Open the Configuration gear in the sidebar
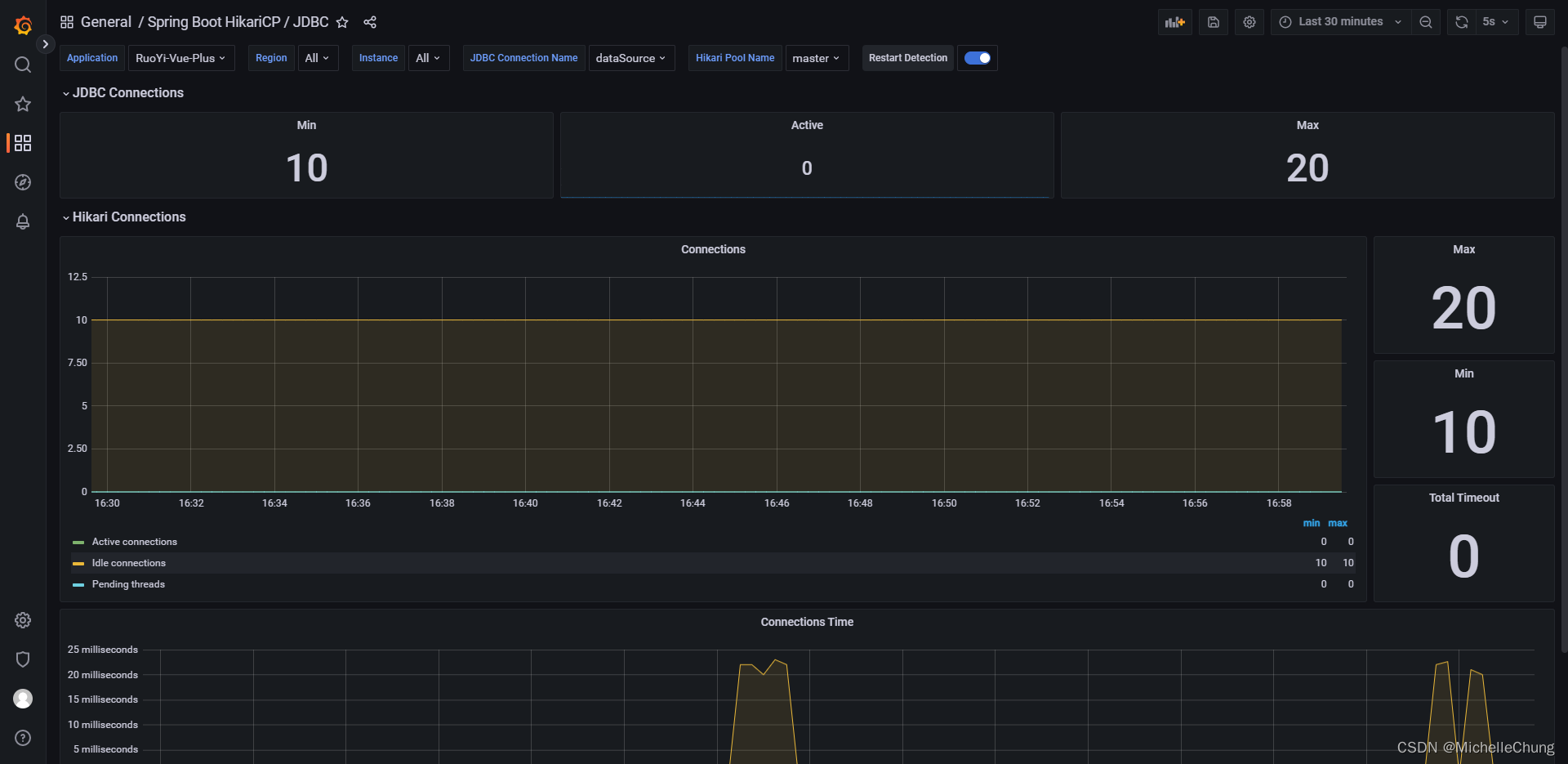The width and height of the screenshot is (1568, 764). pos(23,620)
